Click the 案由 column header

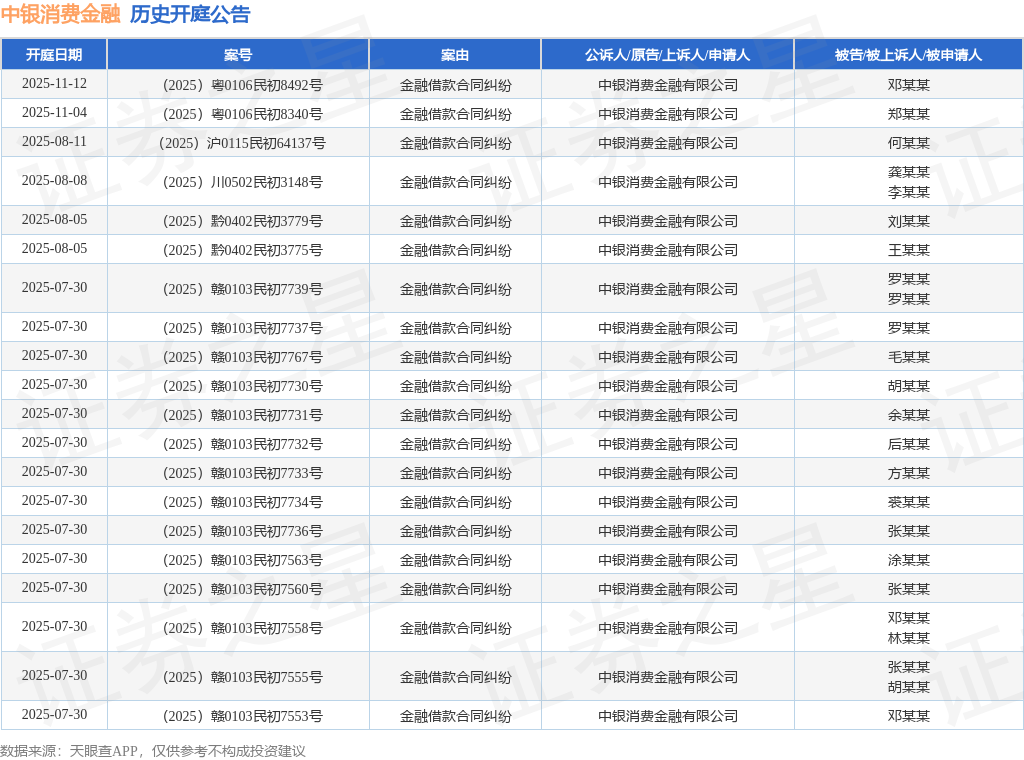455,55
